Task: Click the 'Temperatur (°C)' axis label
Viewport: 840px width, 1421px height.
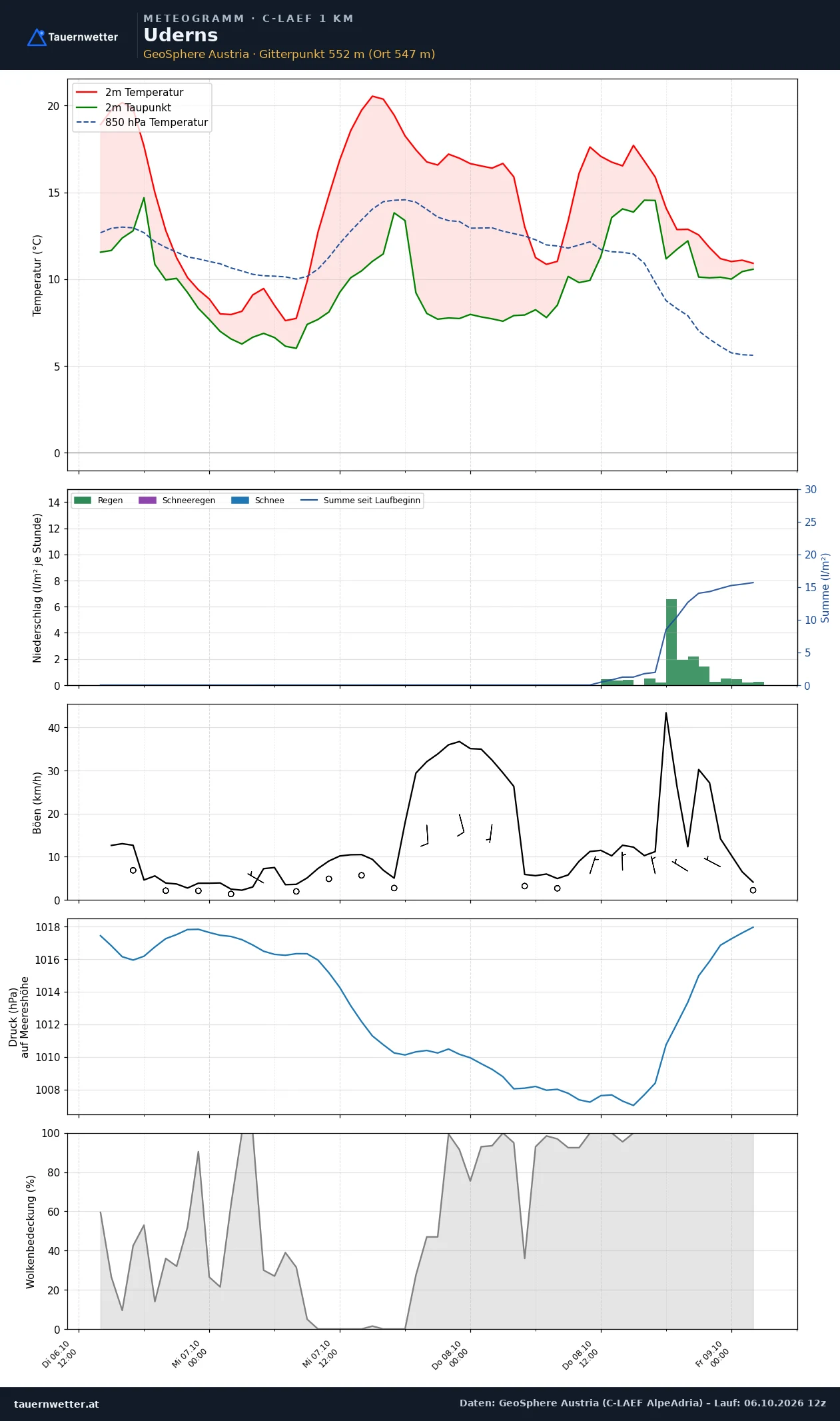Action: tap(37, 275)
